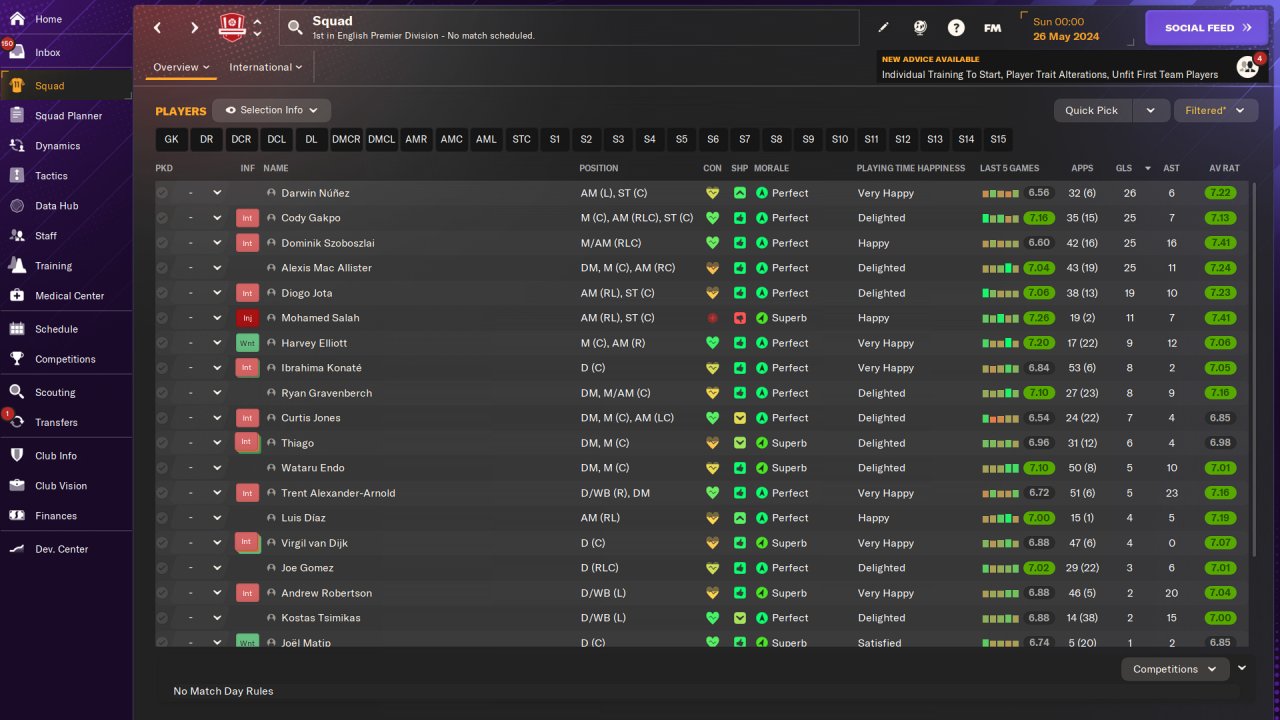Open position dropdown for Thiago
The image size is (1280, 720).
coord(217,443)
